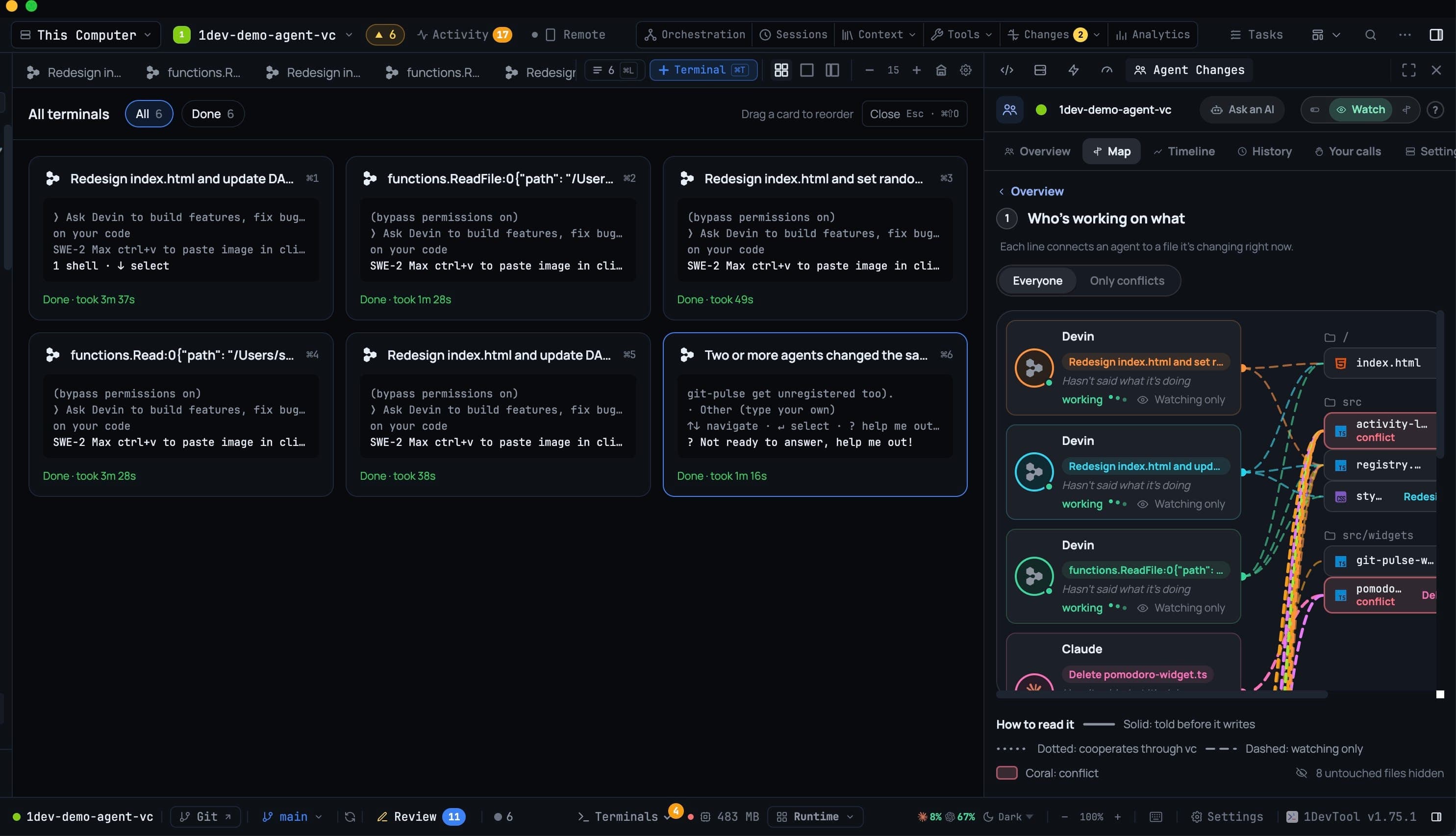The height and width of the screenshot is (836, 1456).
Task: Open the Overview tab
Action: pos(1037,151)
